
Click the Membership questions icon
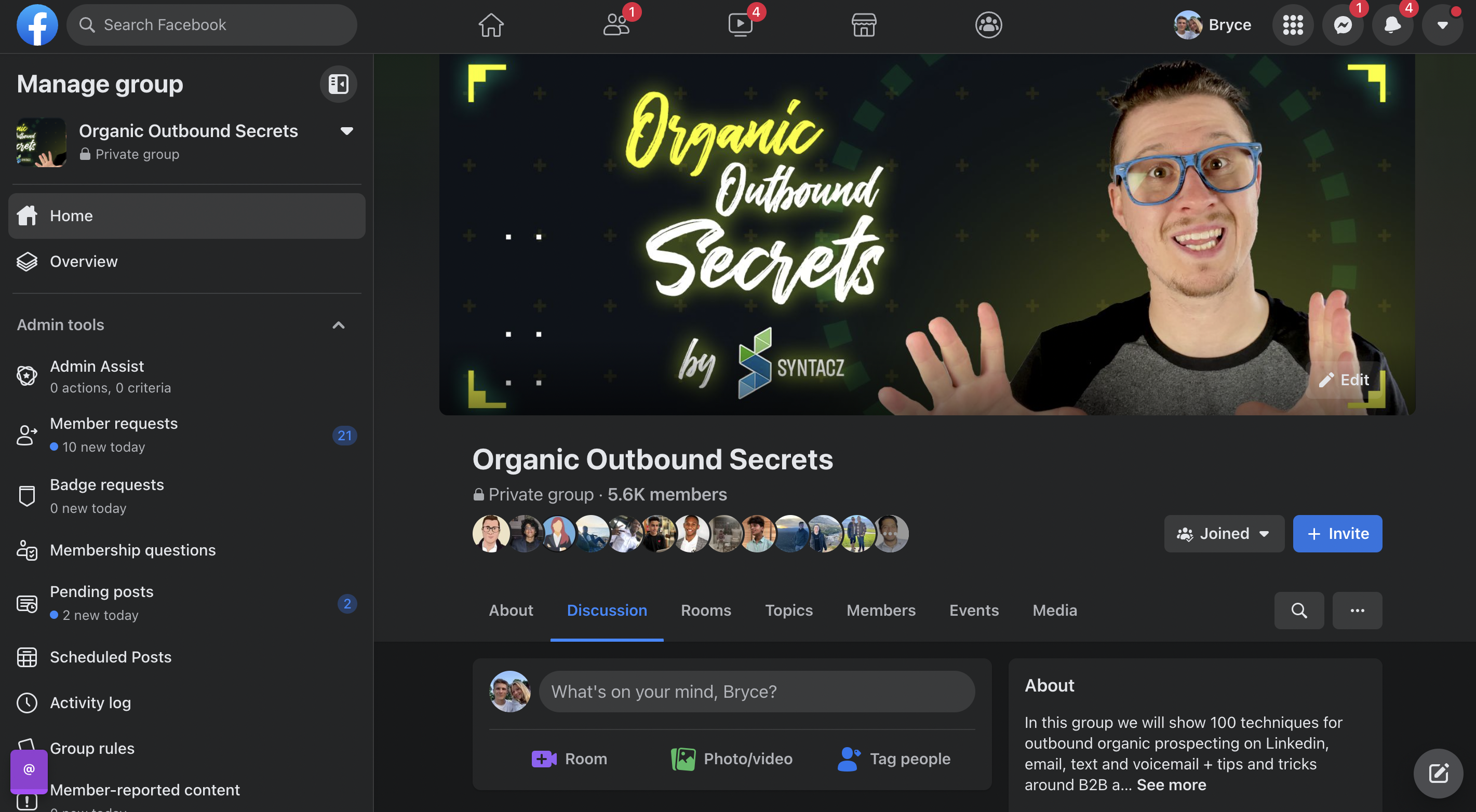pyautogui.click(x=26, y=550)
